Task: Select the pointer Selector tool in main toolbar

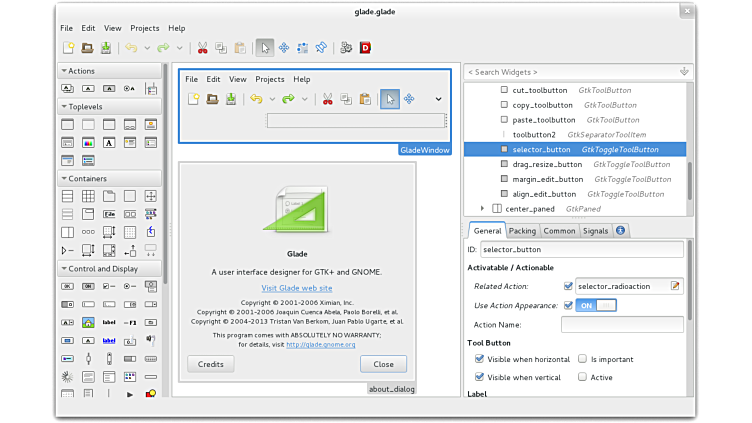Action: [264, 47]
